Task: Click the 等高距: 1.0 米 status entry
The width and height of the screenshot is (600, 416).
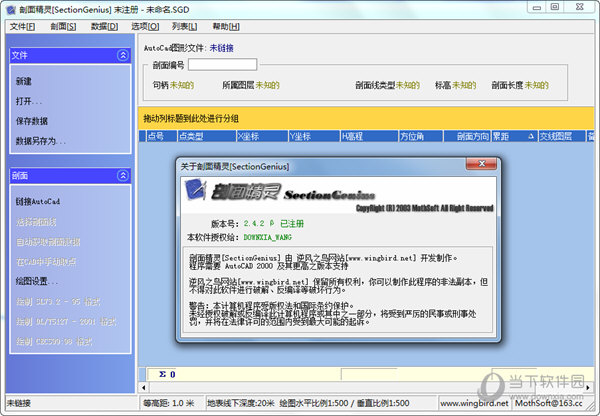Action: [168, 403]
